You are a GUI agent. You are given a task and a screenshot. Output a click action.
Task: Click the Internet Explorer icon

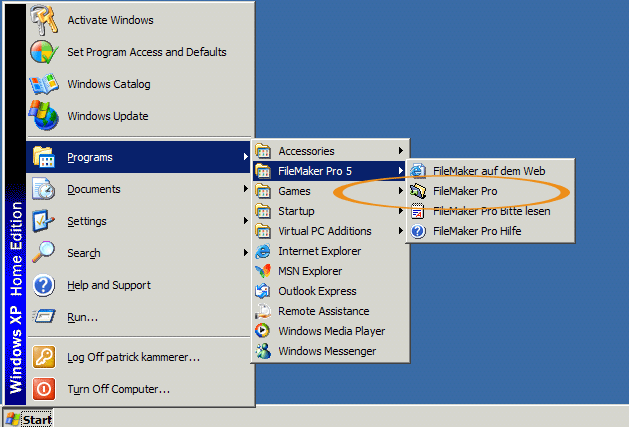point(263,251)
